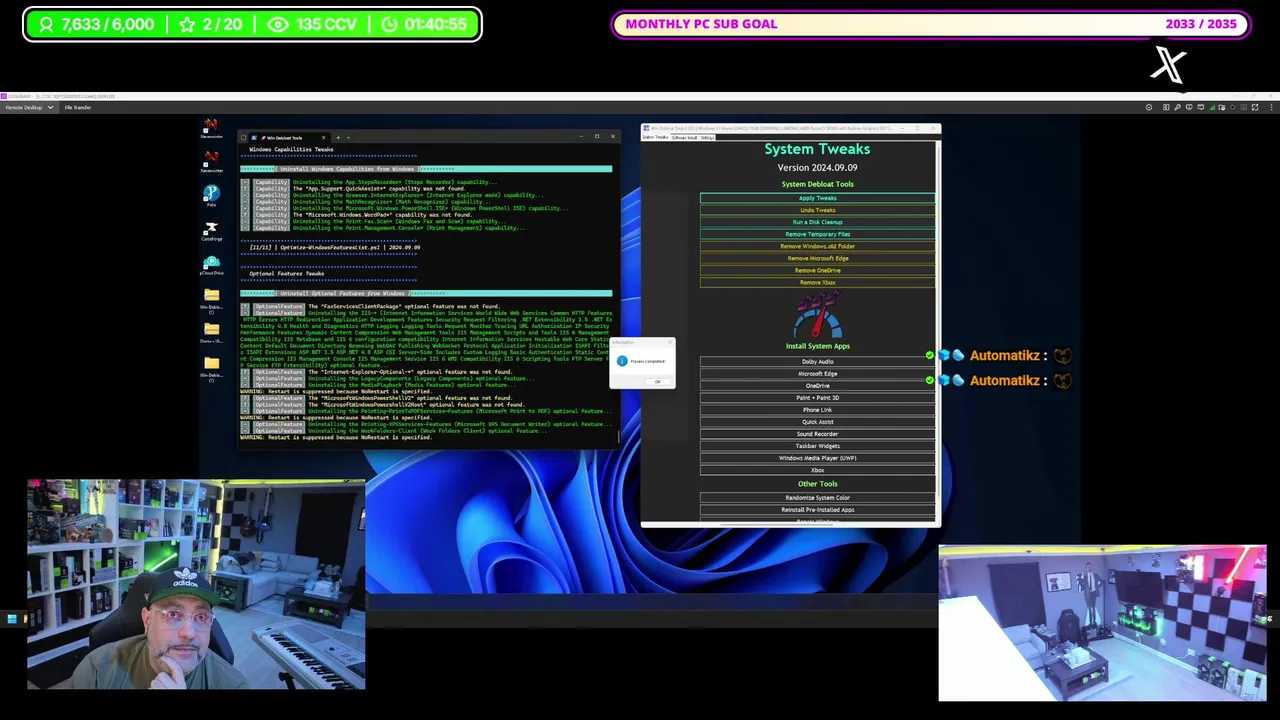Open the Polie desktop icon
The height and width of the screenshot is (720, 1280).
pos(210,196)
